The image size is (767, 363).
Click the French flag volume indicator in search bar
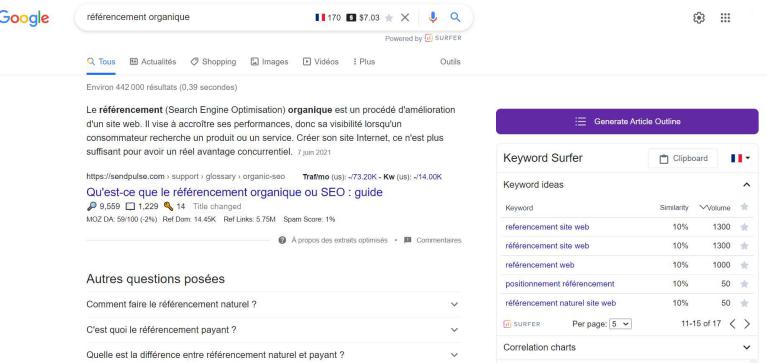(x=320, y=18)
